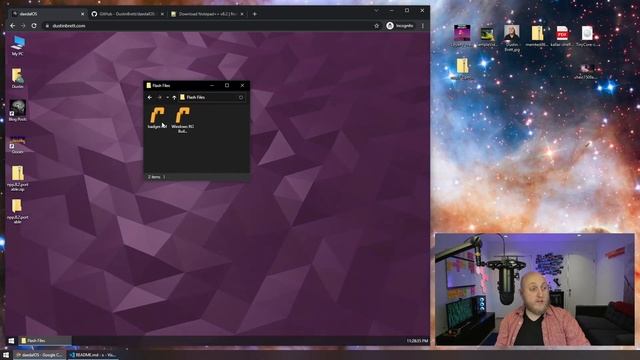Open the badger.swf Flash file
This screenshot has width=640, height=360.
(x=157, y=118)
